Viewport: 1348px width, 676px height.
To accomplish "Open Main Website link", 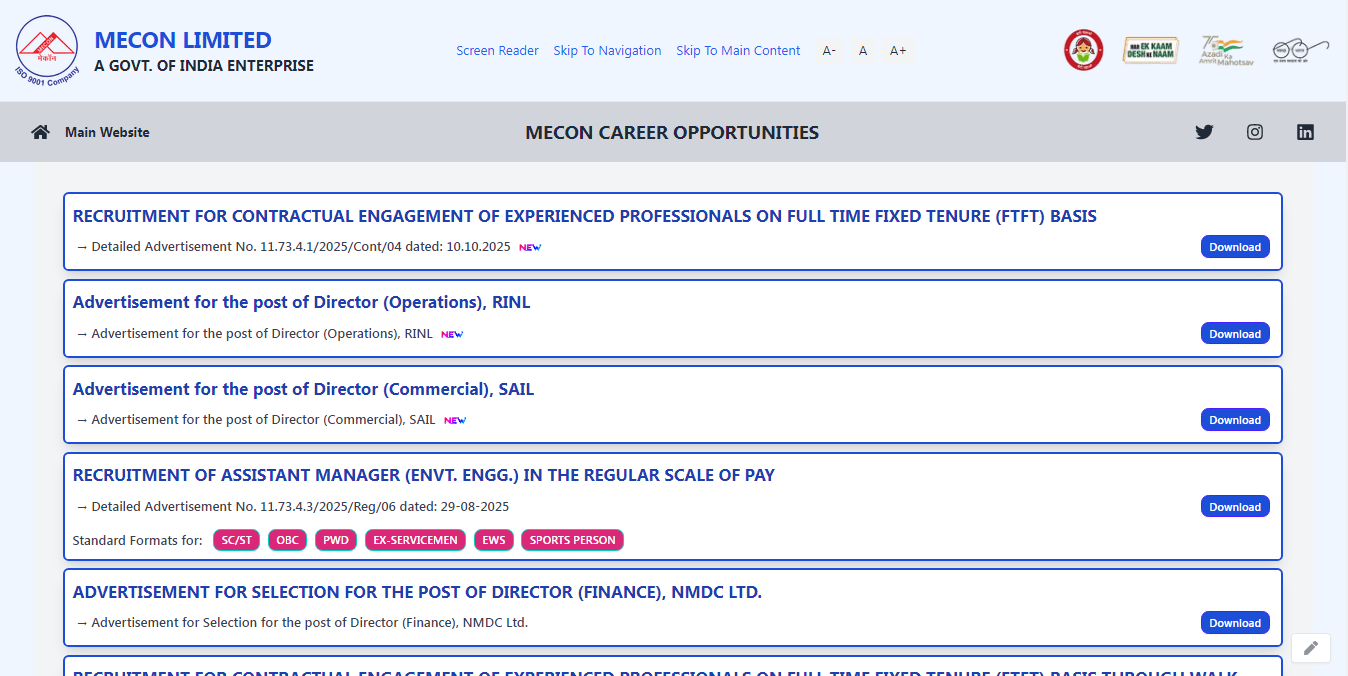I will coord(106,131).
